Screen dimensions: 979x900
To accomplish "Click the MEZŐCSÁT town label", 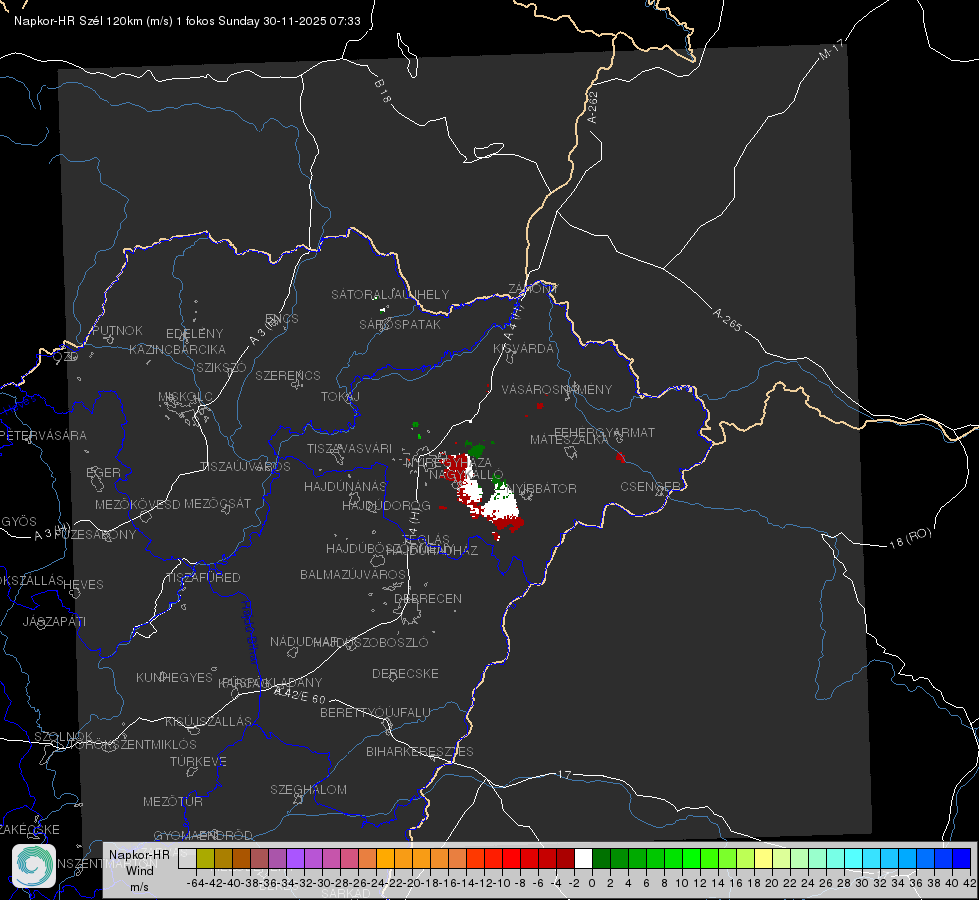I will point(217,503).
